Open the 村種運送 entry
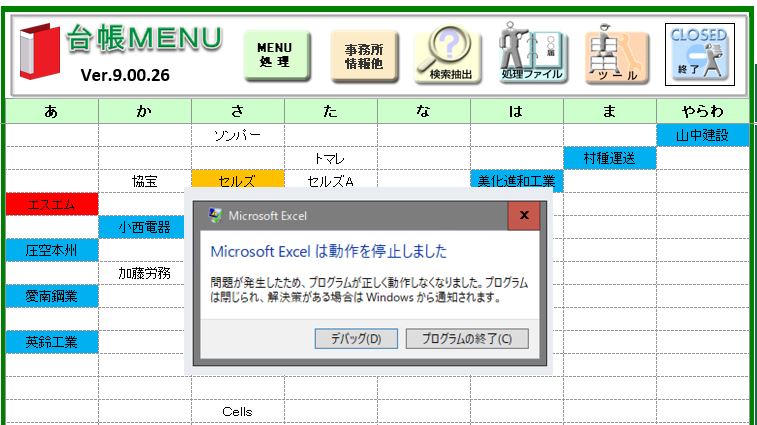The image size is (757, 425). [x=610, y=158]
